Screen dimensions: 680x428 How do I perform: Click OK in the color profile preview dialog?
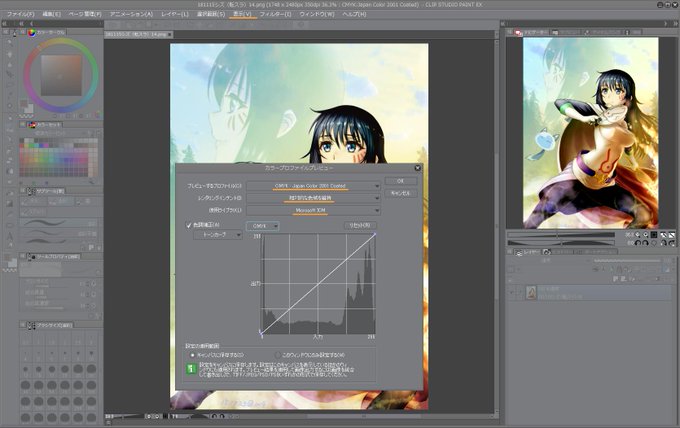[x=401, y=181]
